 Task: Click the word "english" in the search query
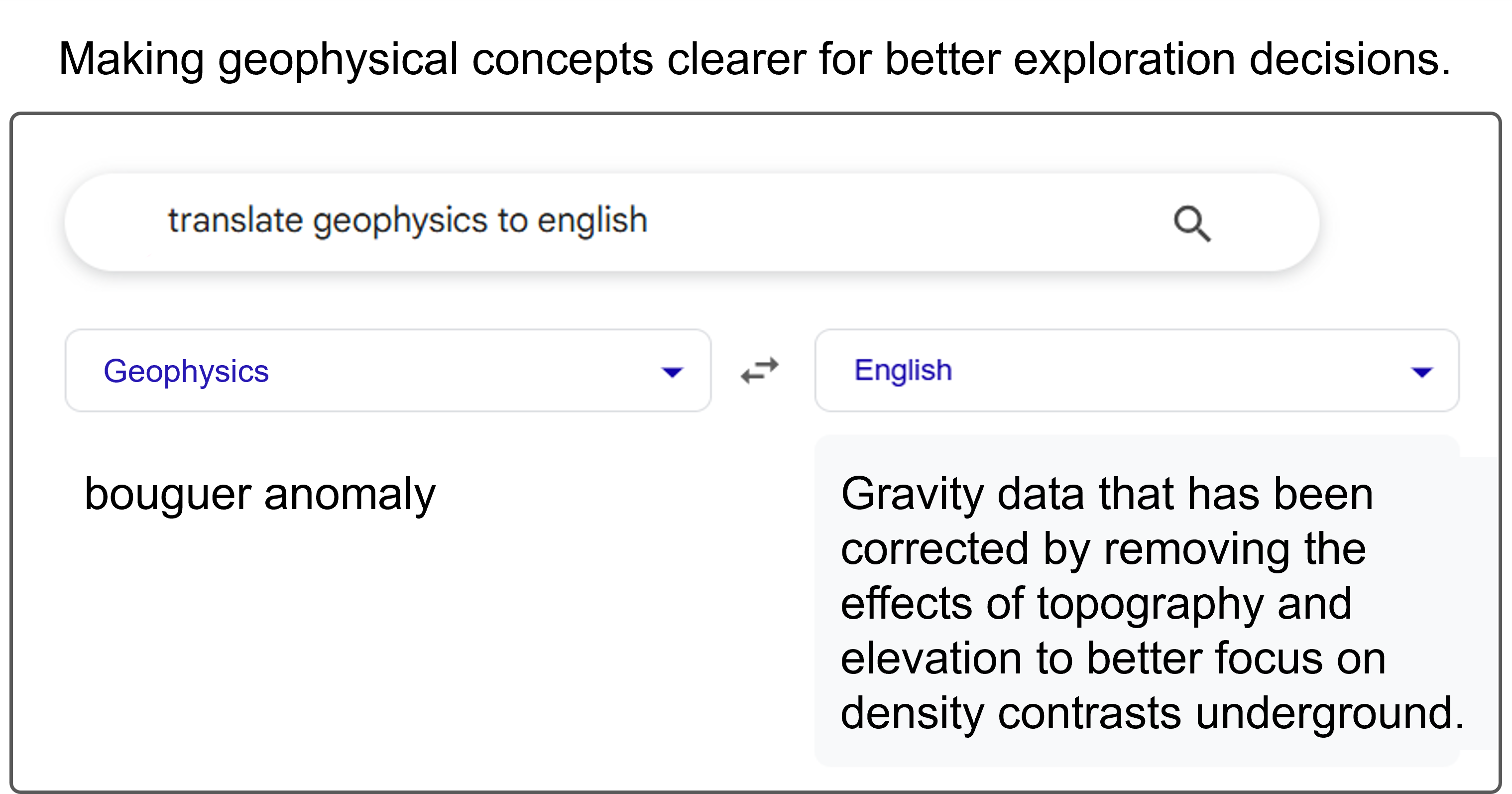pyautogui.click(x=592, y=221)
